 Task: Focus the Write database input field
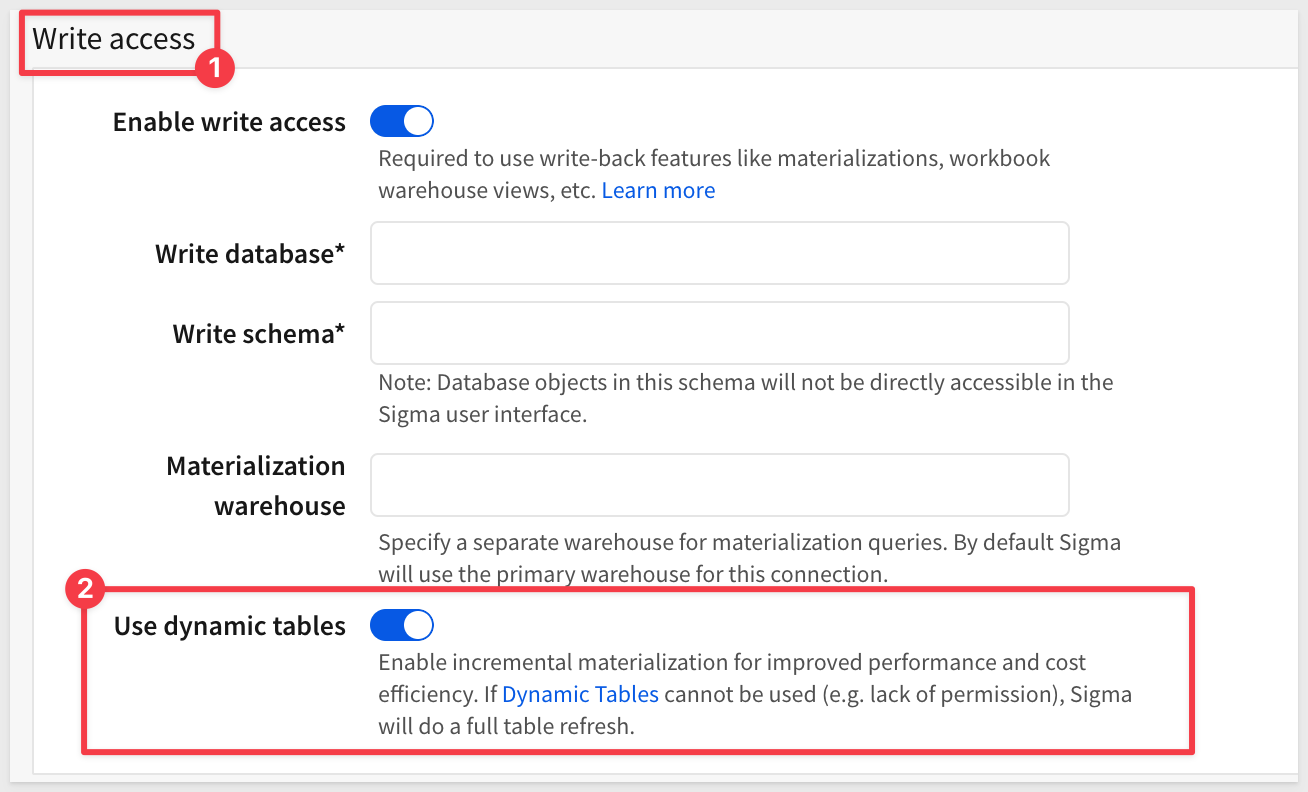tap(719, 254)
